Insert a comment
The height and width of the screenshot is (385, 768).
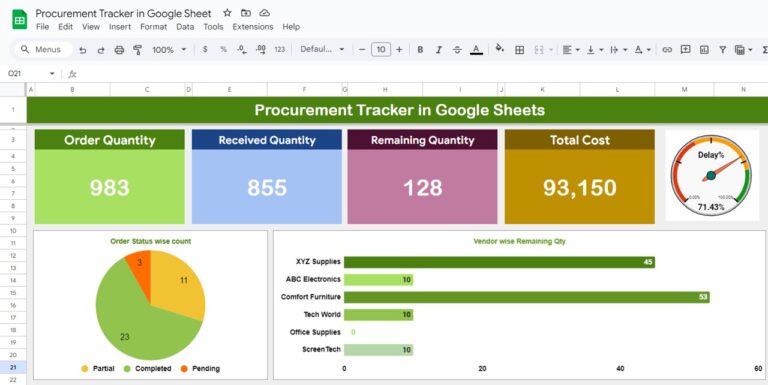685,49
